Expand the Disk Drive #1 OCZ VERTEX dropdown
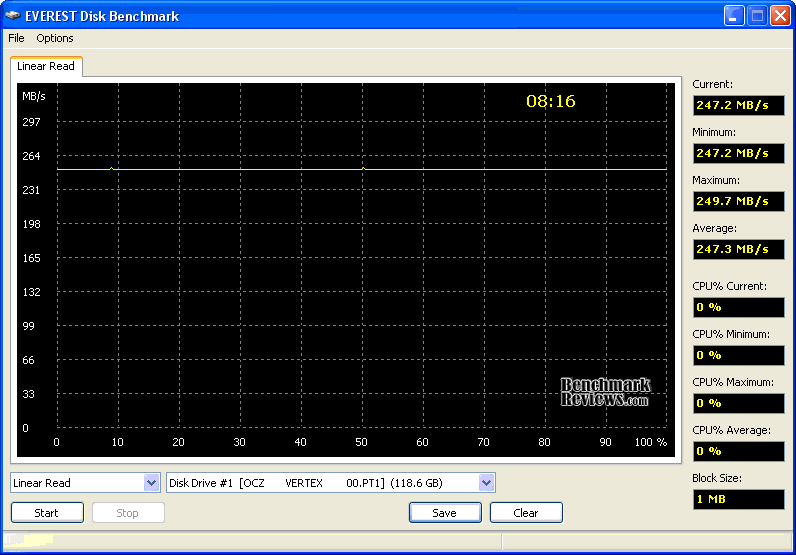The image size is (796, 555). click(486, 483)
